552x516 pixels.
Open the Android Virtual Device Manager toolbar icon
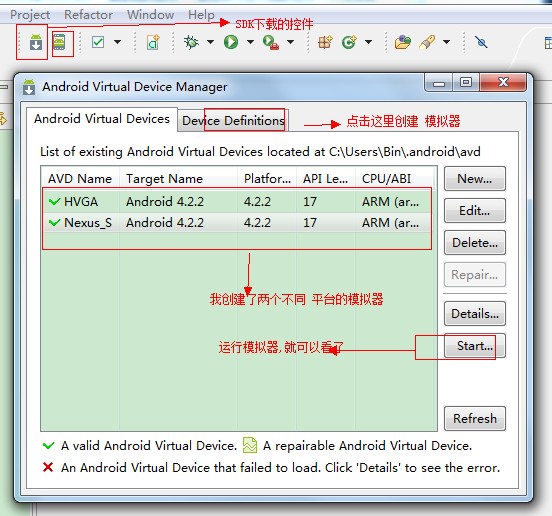click(x=59, y=42)
